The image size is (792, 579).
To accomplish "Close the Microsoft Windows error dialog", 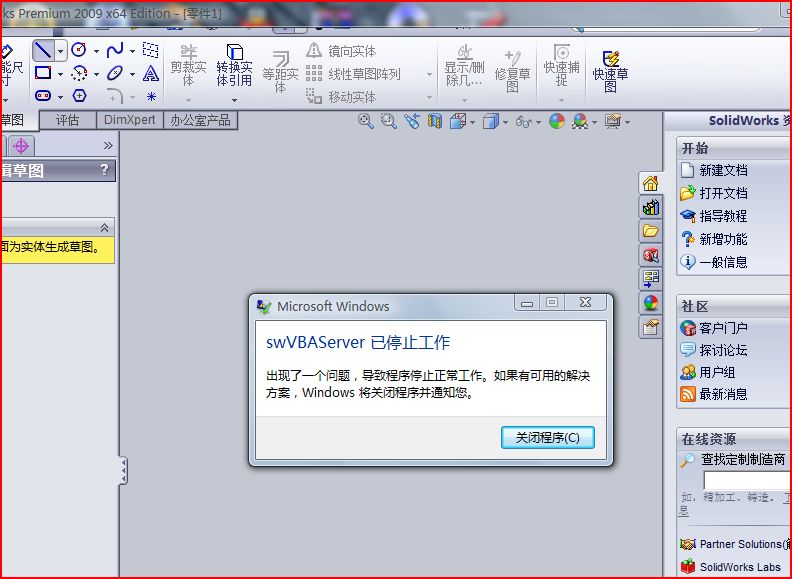I will (585, 303).
